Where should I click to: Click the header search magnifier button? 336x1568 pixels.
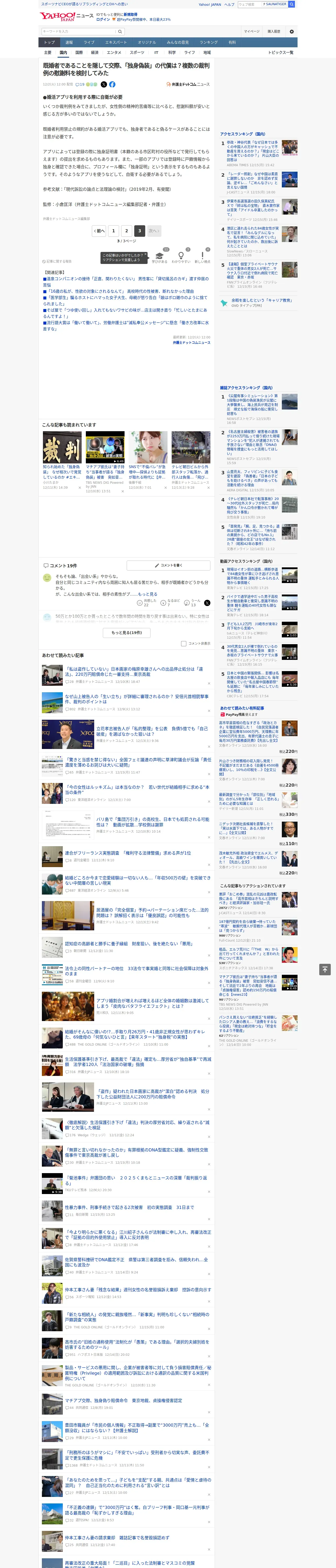pyautogui.click(x=292, y=4)
